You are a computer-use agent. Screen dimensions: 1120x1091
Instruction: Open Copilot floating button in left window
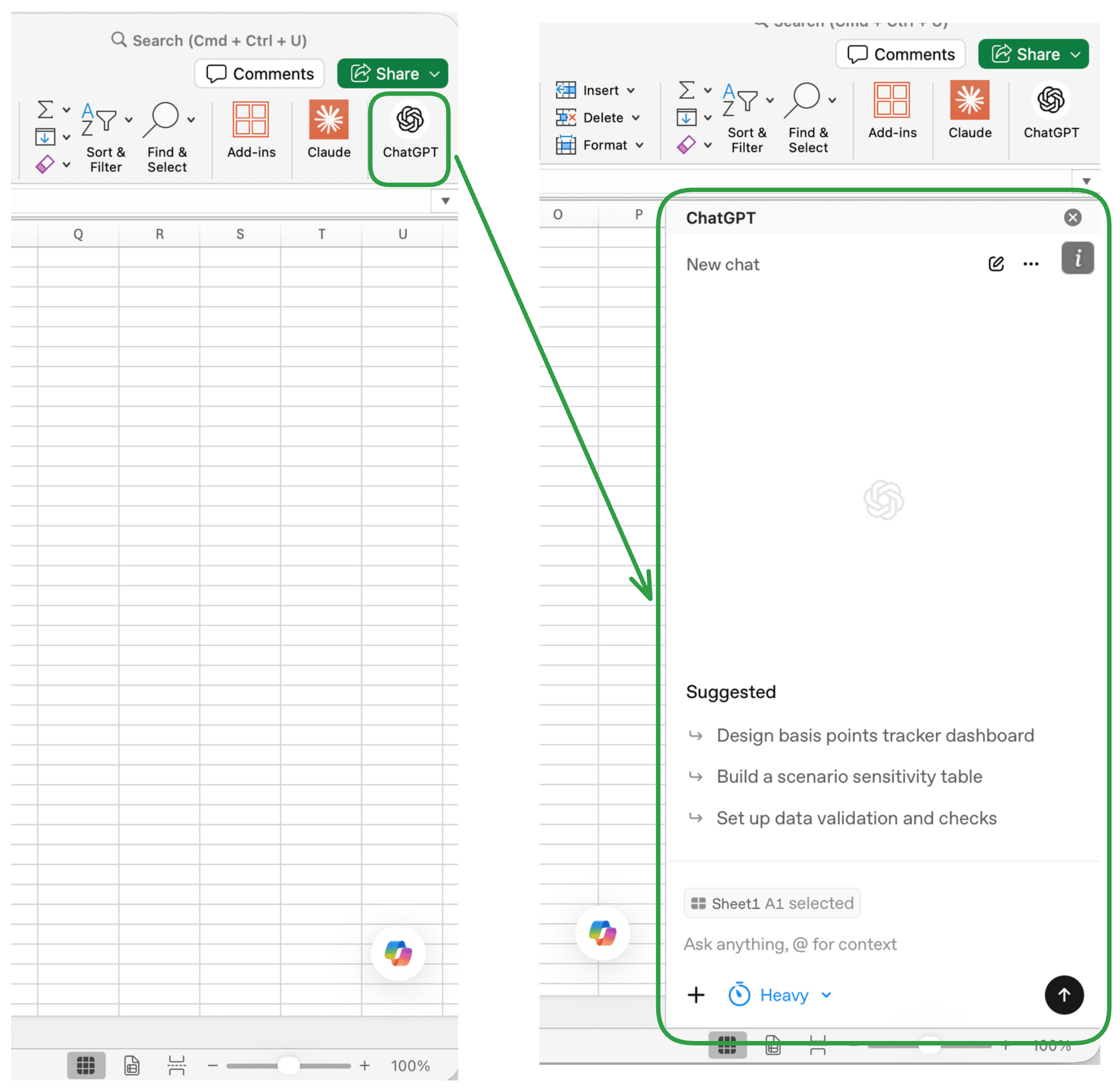tap(398, 953)
